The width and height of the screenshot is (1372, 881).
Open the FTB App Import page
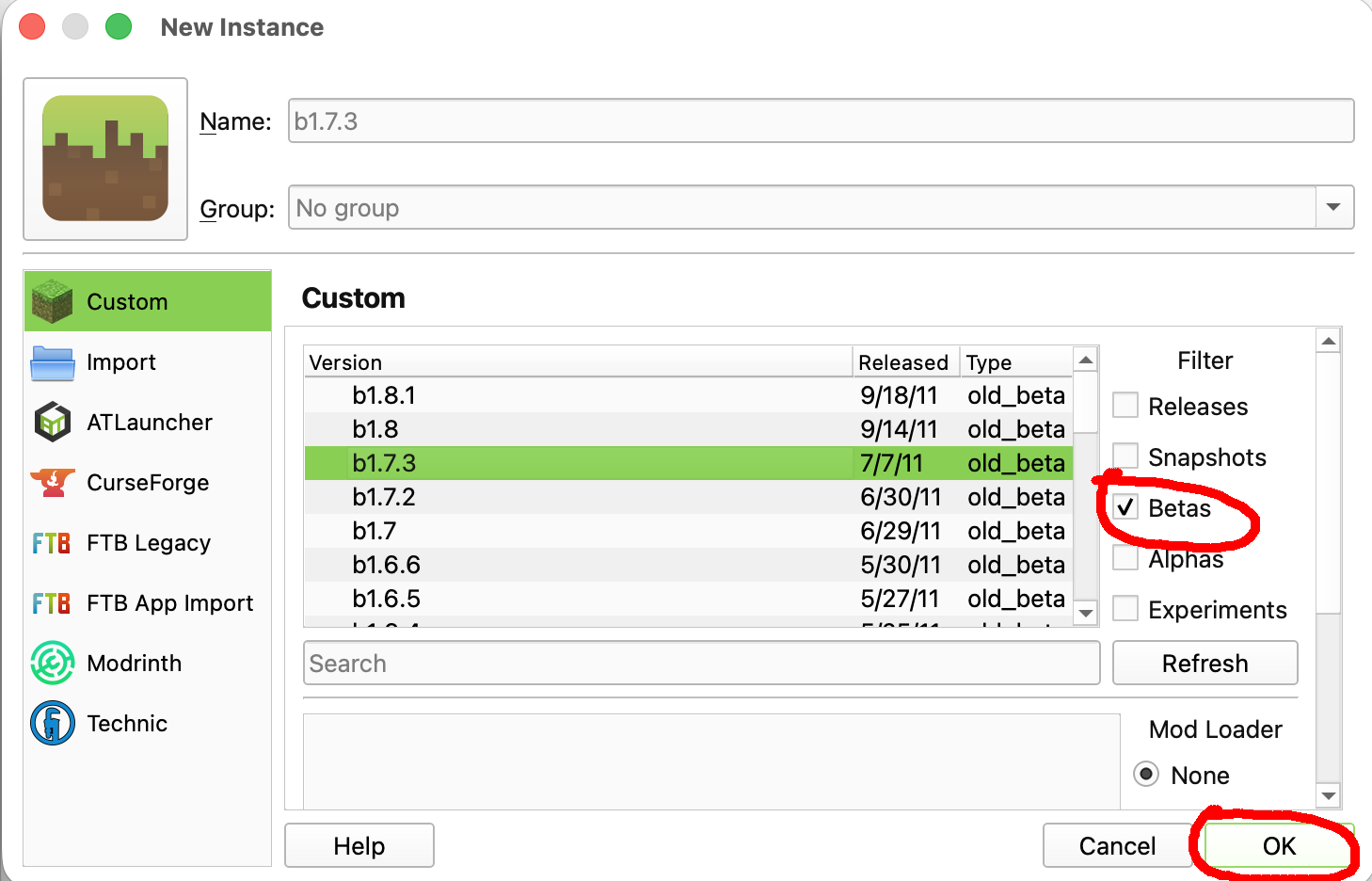point(148,603)
